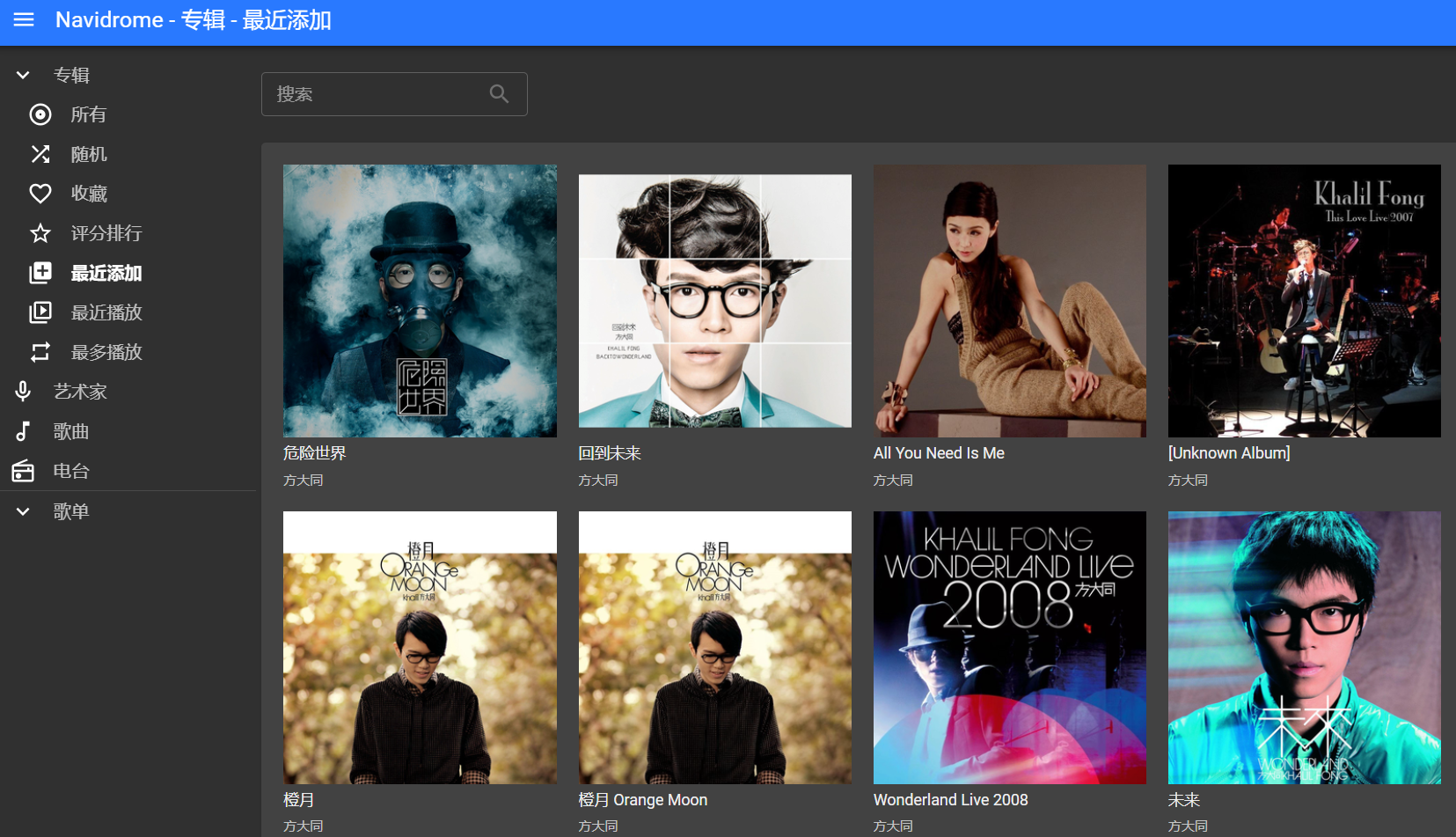Screen dimensions: 1456x837
Task: Open the 橙月 album cover
Action: tap(420, 648)
